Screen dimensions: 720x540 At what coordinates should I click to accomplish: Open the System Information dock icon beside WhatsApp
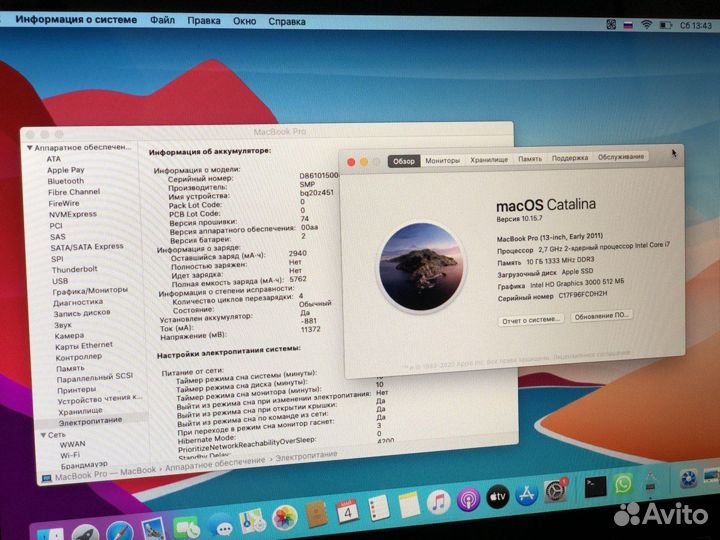point(650,482)
